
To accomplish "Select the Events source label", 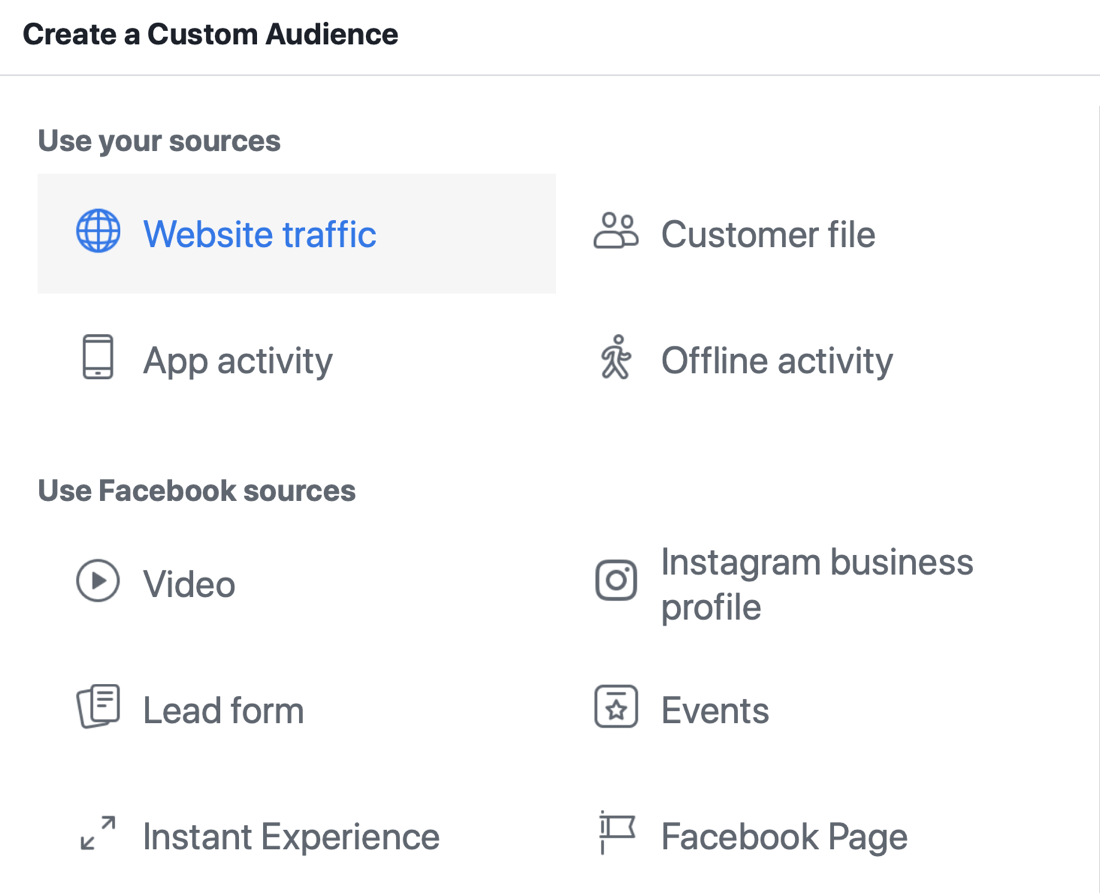I will pos(715,711).
